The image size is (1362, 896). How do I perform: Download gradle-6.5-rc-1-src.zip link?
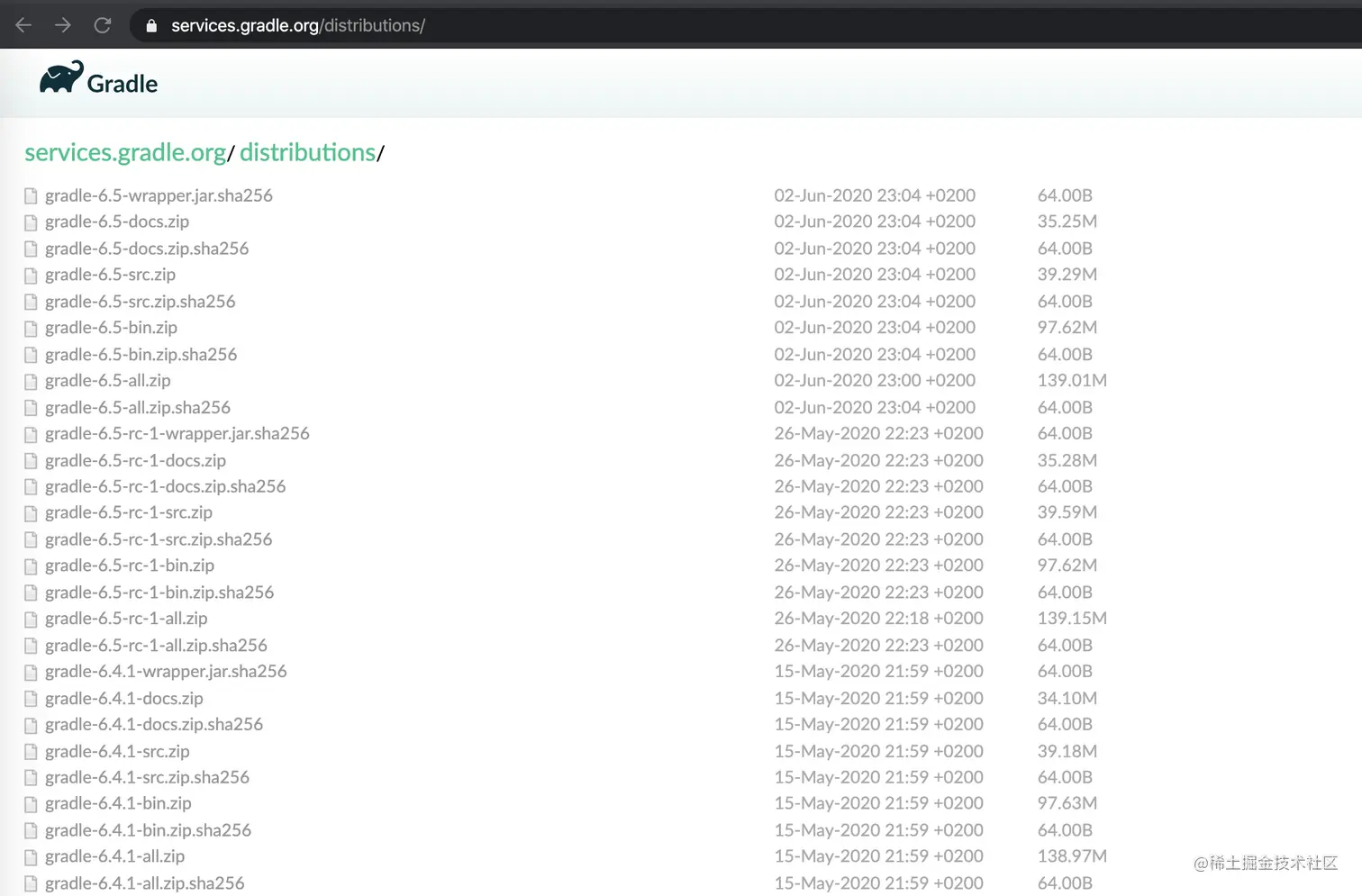[x=129, y=512]
